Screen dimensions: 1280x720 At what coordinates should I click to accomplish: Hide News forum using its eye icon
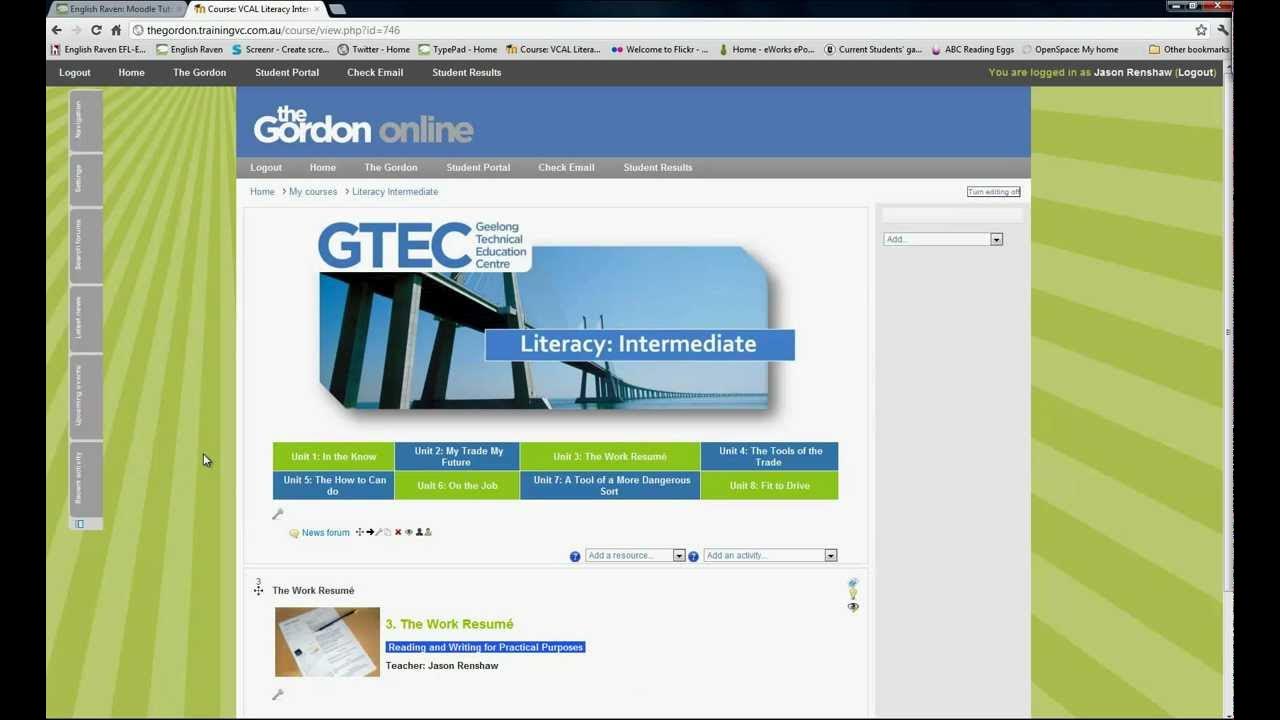click(408, 532)
